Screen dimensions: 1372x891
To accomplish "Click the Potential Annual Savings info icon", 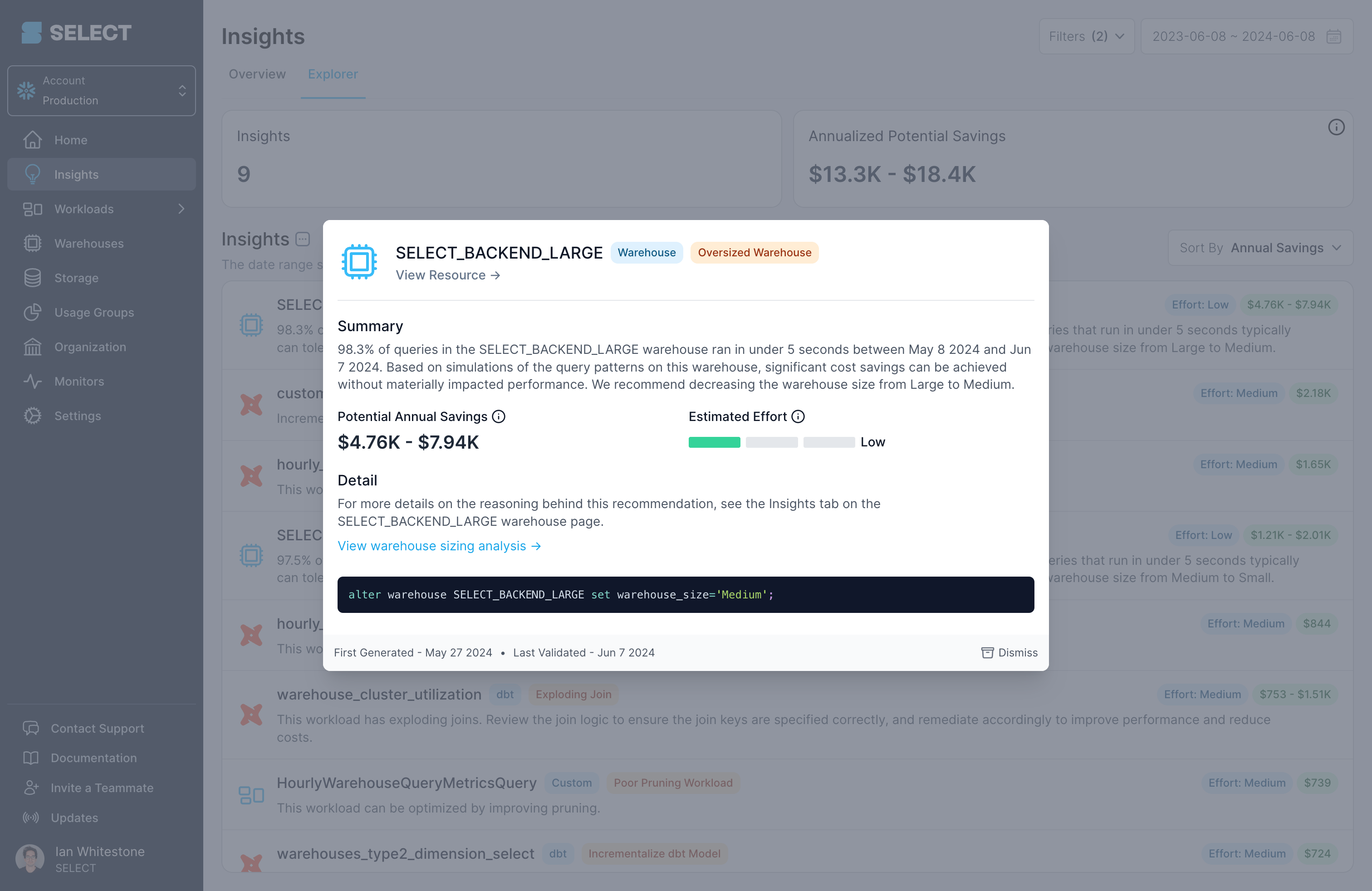I will pyautogui.click(x=499, y=416).
